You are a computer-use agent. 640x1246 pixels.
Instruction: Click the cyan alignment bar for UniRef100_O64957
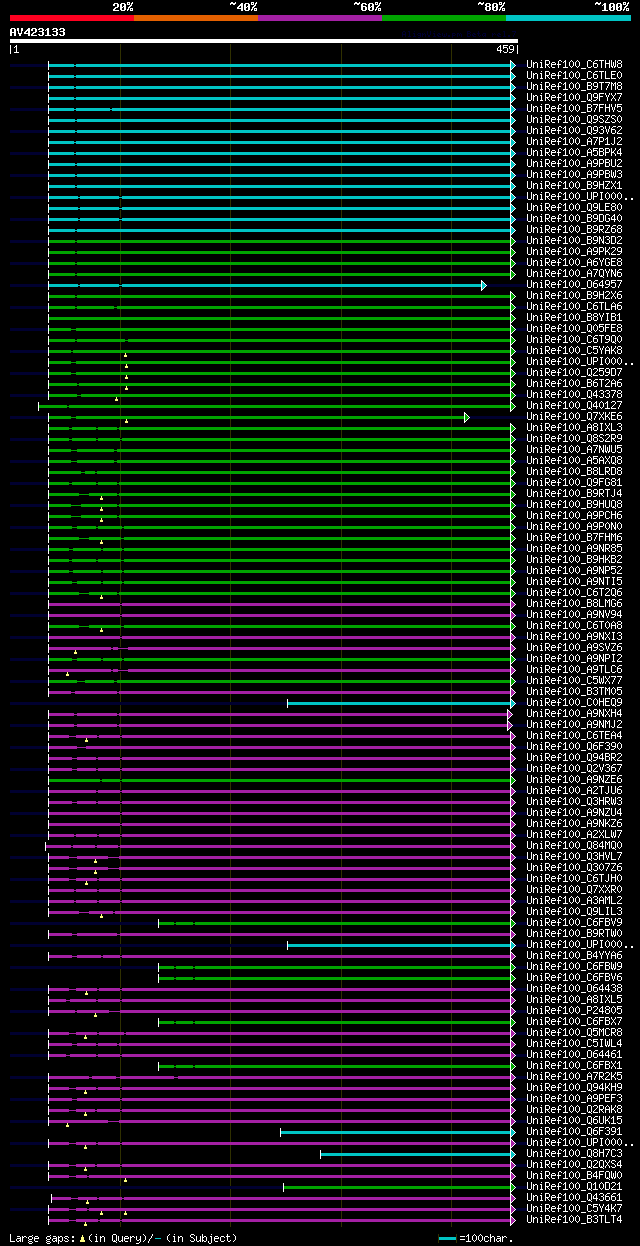pos(267,285)
